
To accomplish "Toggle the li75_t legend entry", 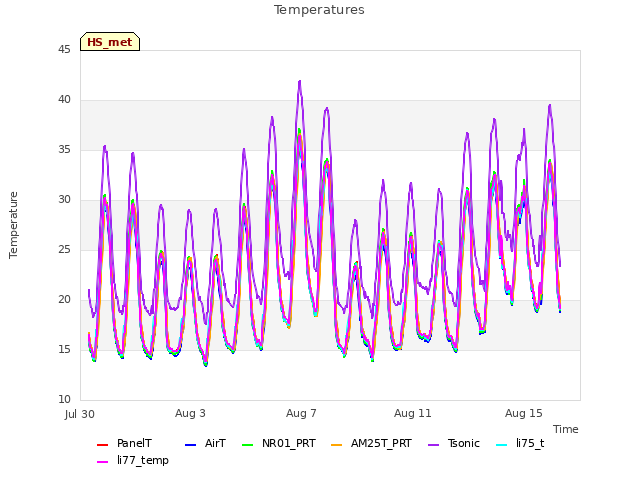I will 520,444.
